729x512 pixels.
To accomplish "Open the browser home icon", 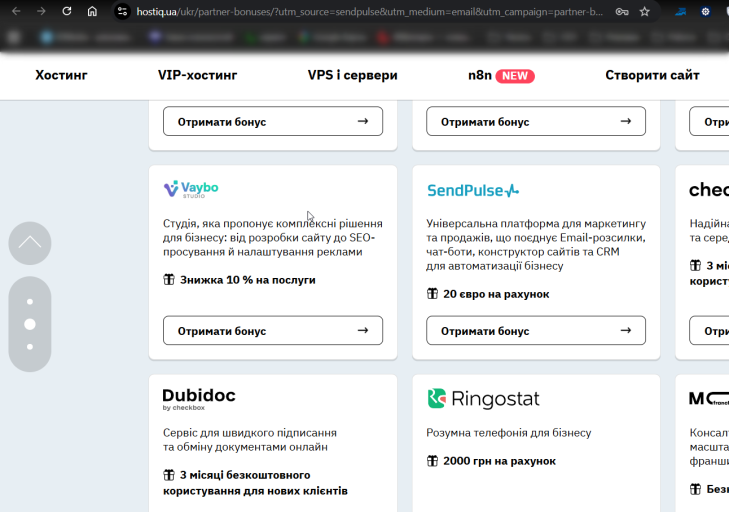I will click(92, 11).
